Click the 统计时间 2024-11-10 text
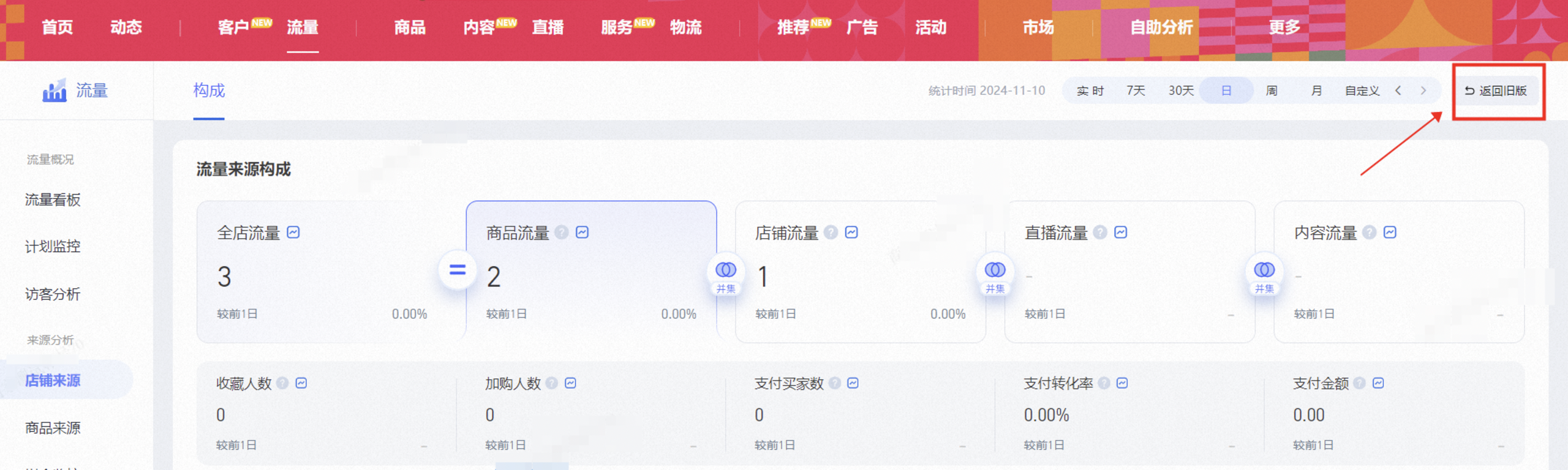Viewport: 1568px width, 470px height. 987,91
